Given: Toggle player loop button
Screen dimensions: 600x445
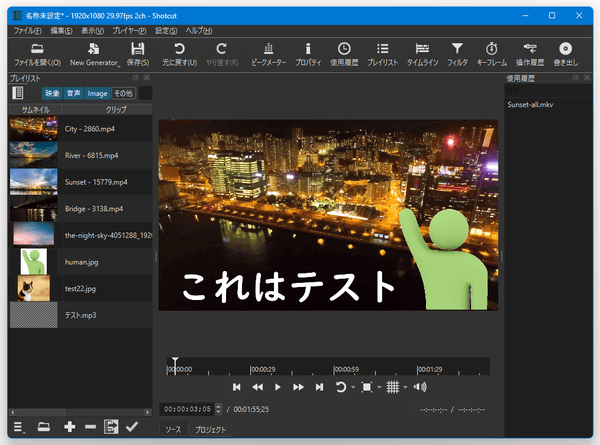Looking at the screenshot, I should 341,387.
